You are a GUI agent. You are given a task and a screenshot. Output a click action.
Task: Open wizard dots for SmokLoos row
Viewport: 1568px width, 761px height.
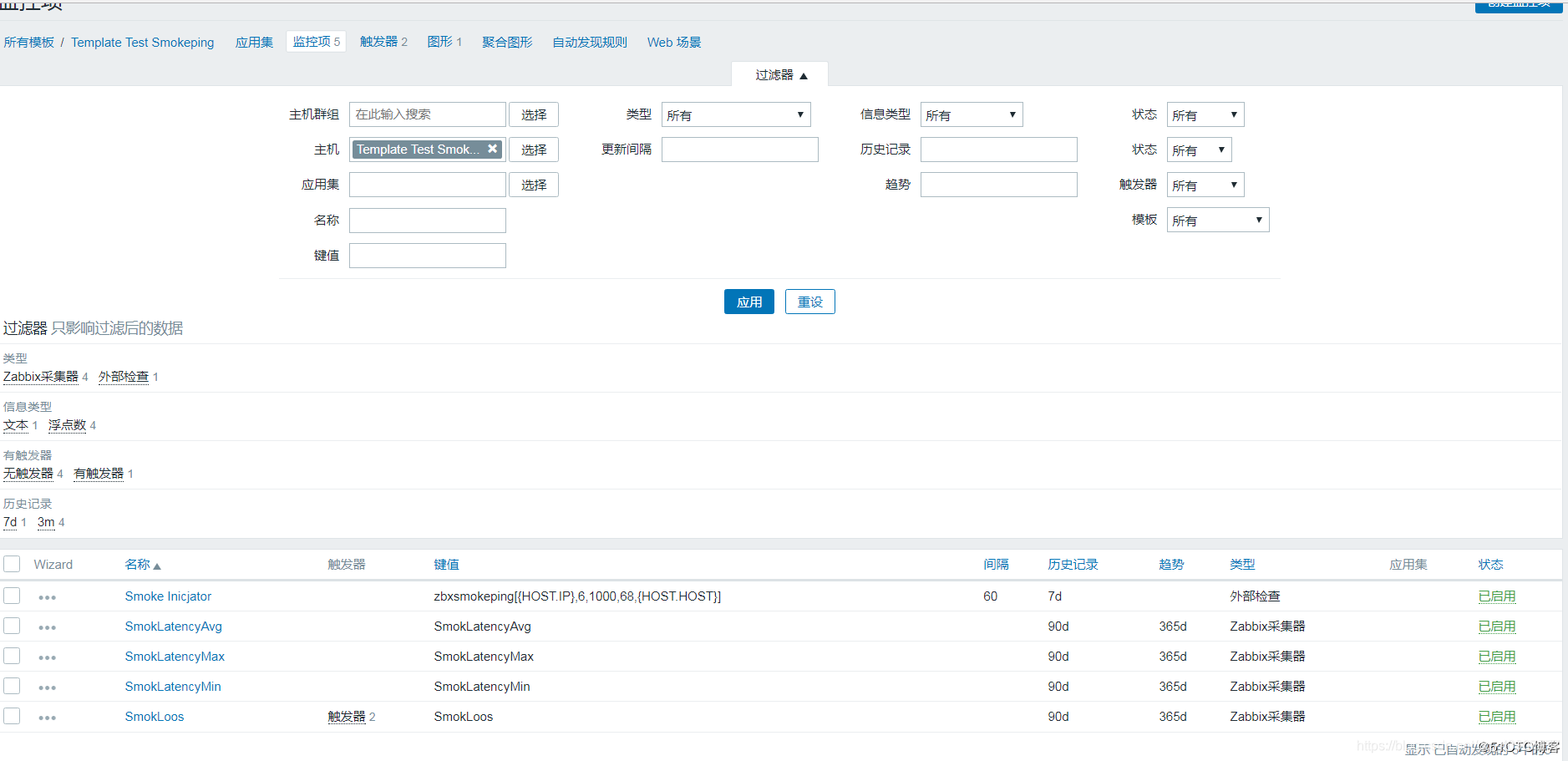click(47, 718)
